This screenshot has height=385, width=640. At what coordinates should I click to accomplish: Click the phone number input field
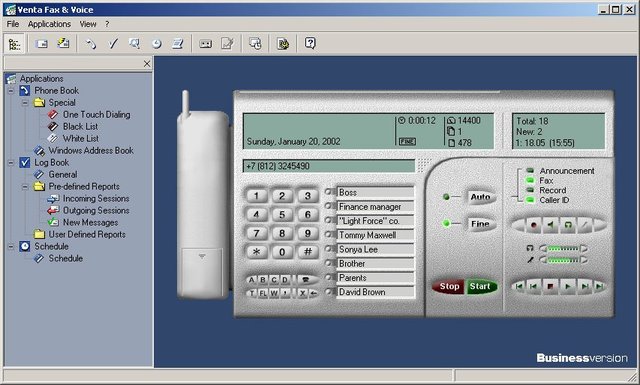click(329, 166)
